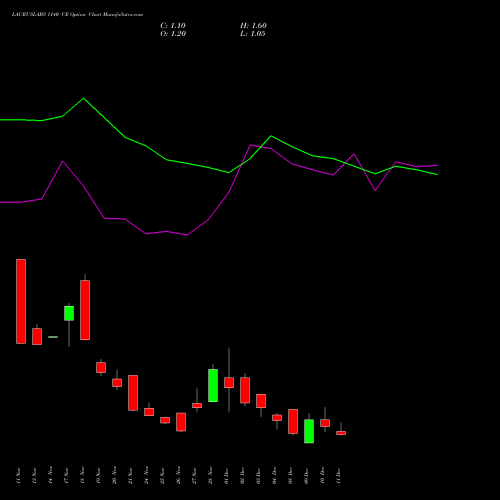Click the '24 Nov' date axis label

(146, 476)
